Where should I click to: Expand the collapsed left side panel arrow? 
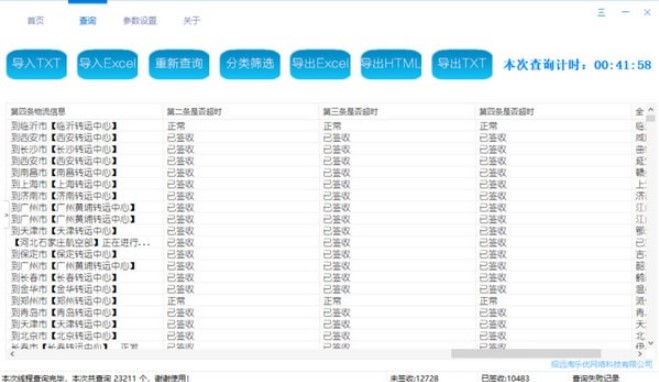click(6, 215)
